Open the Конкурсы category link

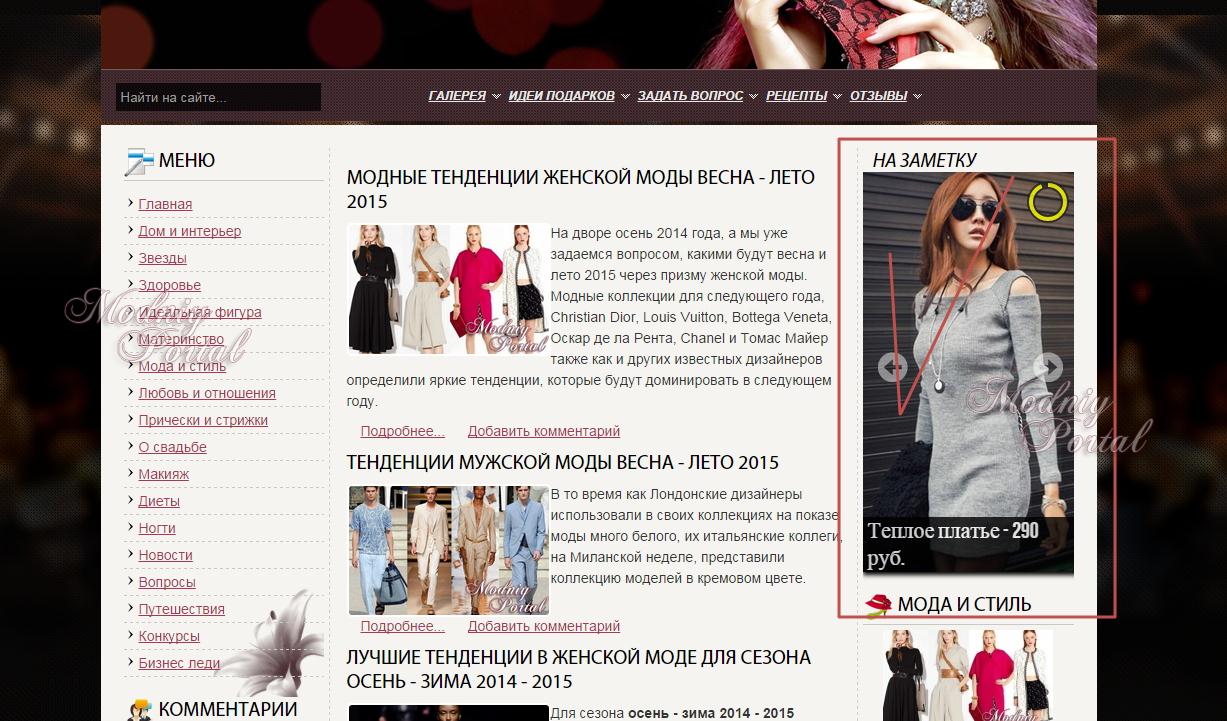169,636
